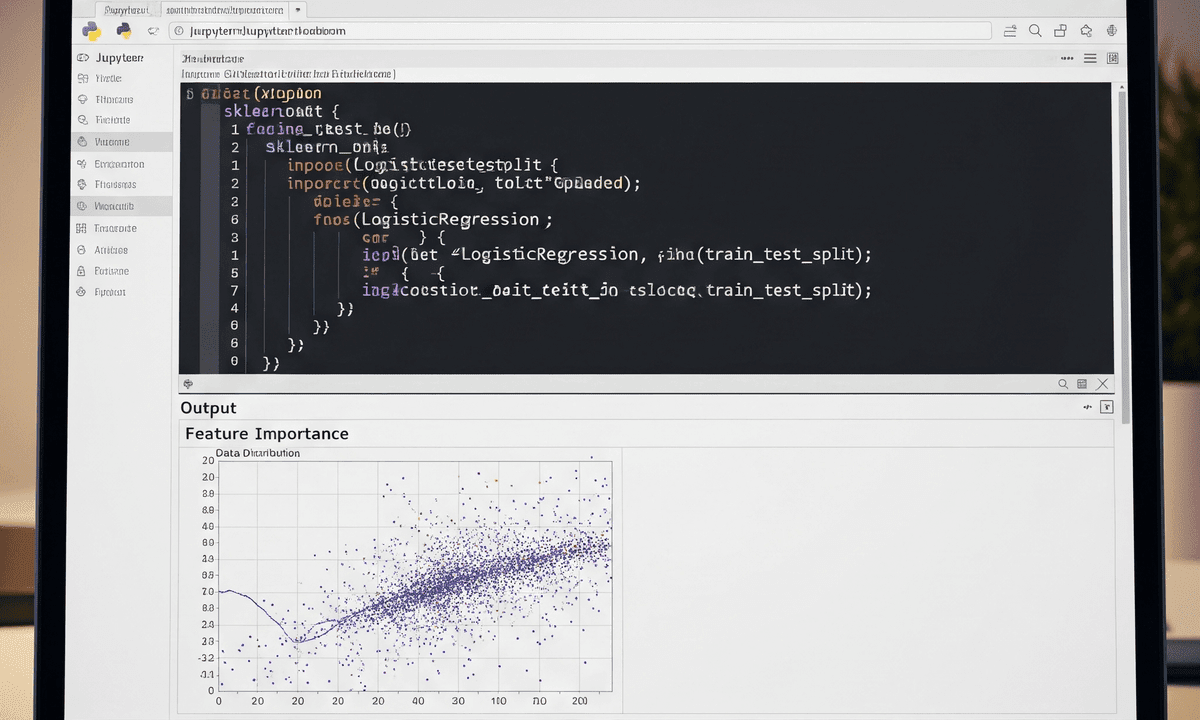Viewport: 1200px width, 720px height.
Task: Expand the ellipsis options in the notebook header
Action: [x=1067, y=59]
